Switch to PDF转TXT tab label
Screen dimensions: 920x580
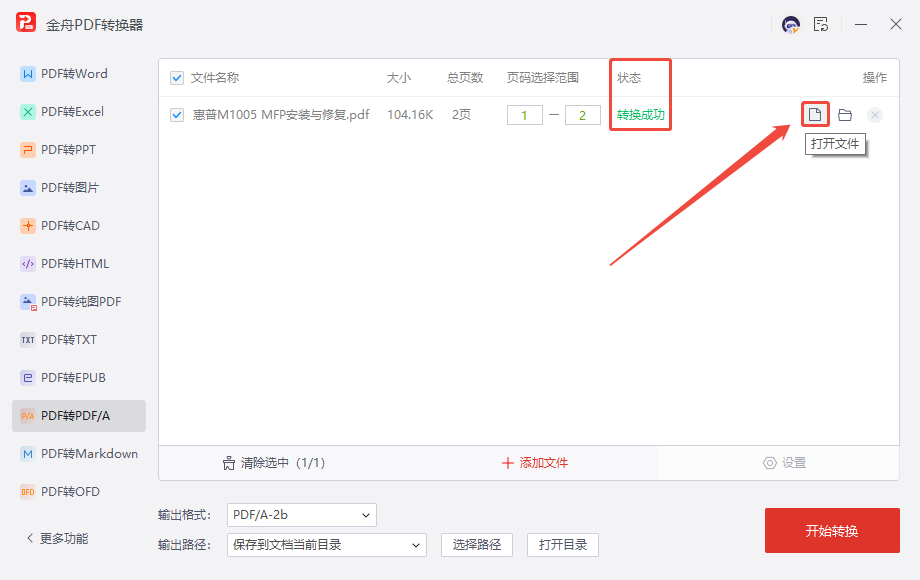(x=69, y=340)
